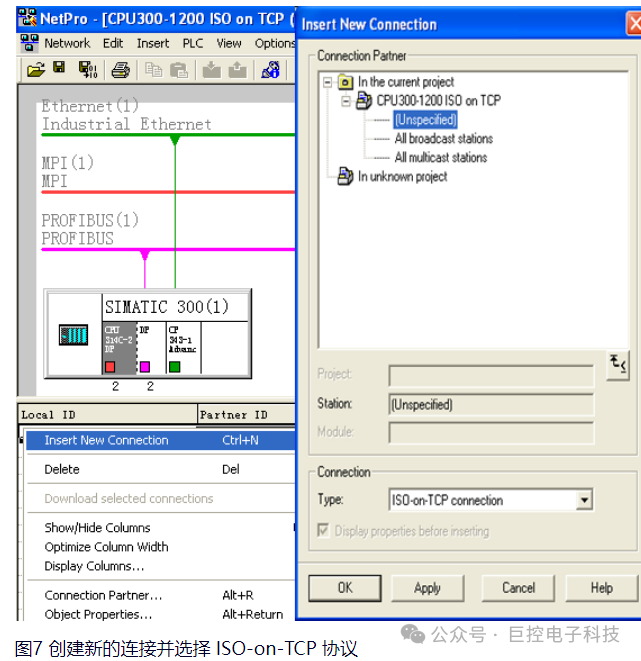The width and height of the screenshot is (641, 661).
Task: Click the Copy toolbar icon
Action: coord(153,70)
